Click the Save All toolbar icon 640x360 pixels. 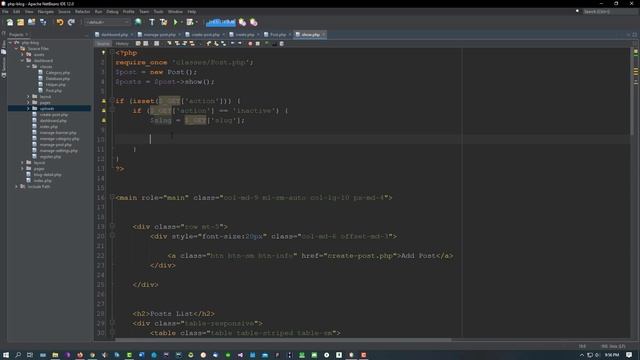tap(43, 22)
